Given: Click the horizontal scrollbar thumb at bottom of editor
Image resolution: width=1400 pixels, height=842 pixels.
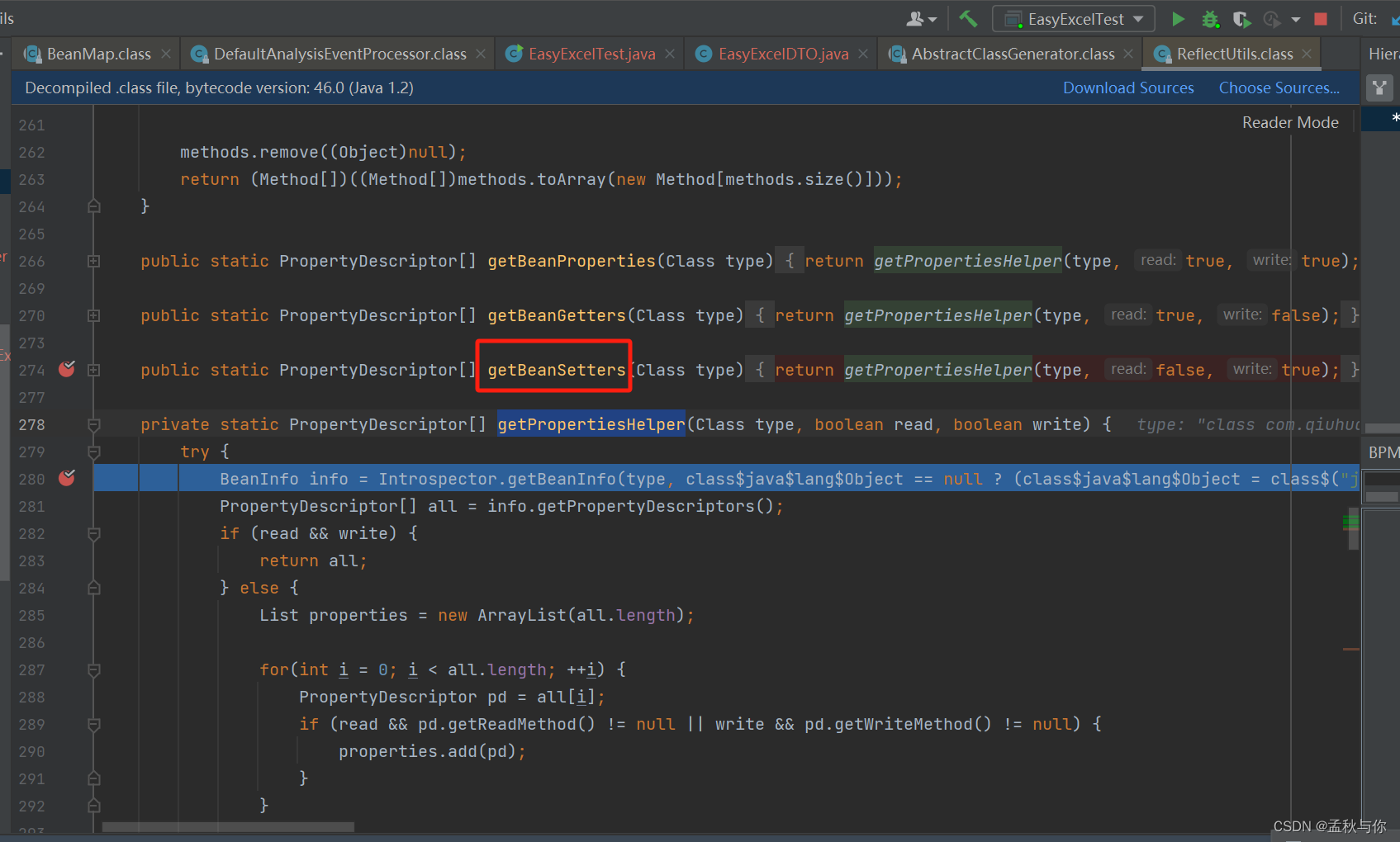Looking at the screenshot, I should point(228,826).
